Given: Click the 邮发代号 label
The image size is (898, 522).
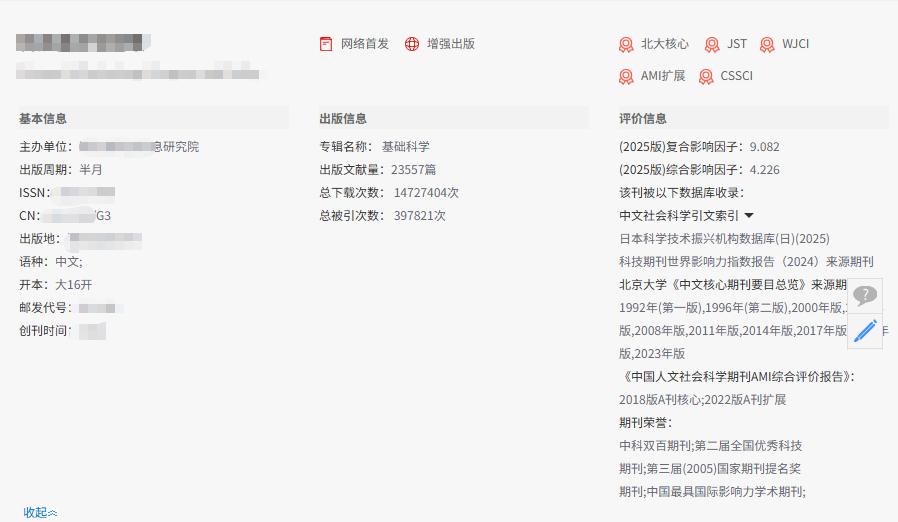Looking at the screenshot, I should (x=46, y=308).
